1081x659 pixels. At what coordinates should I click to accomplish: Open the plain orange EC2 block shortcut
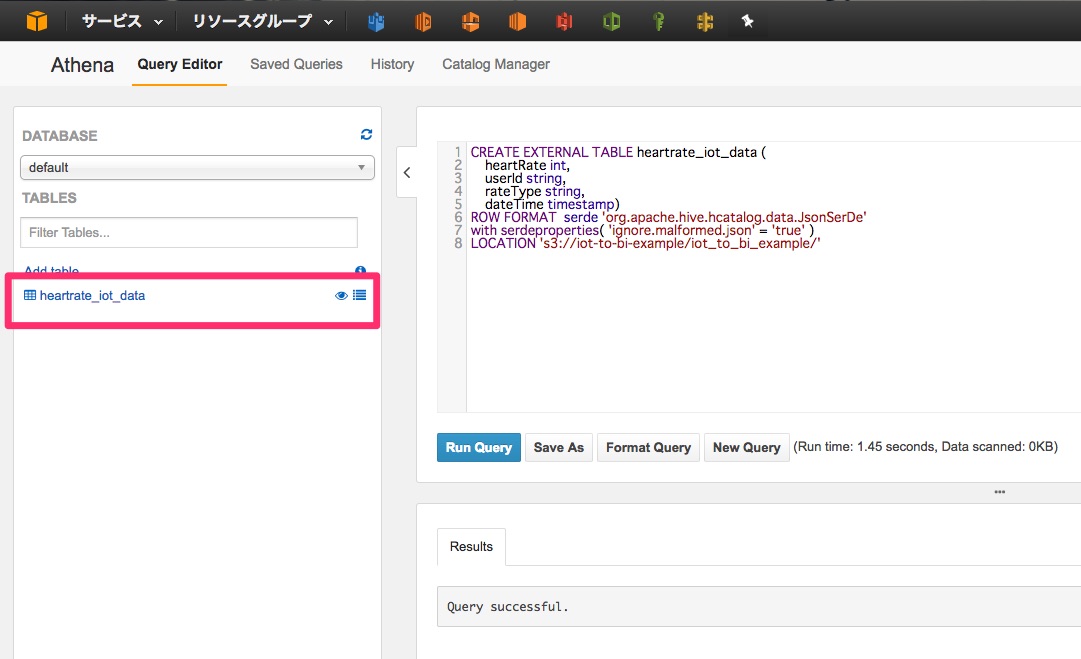517,22
